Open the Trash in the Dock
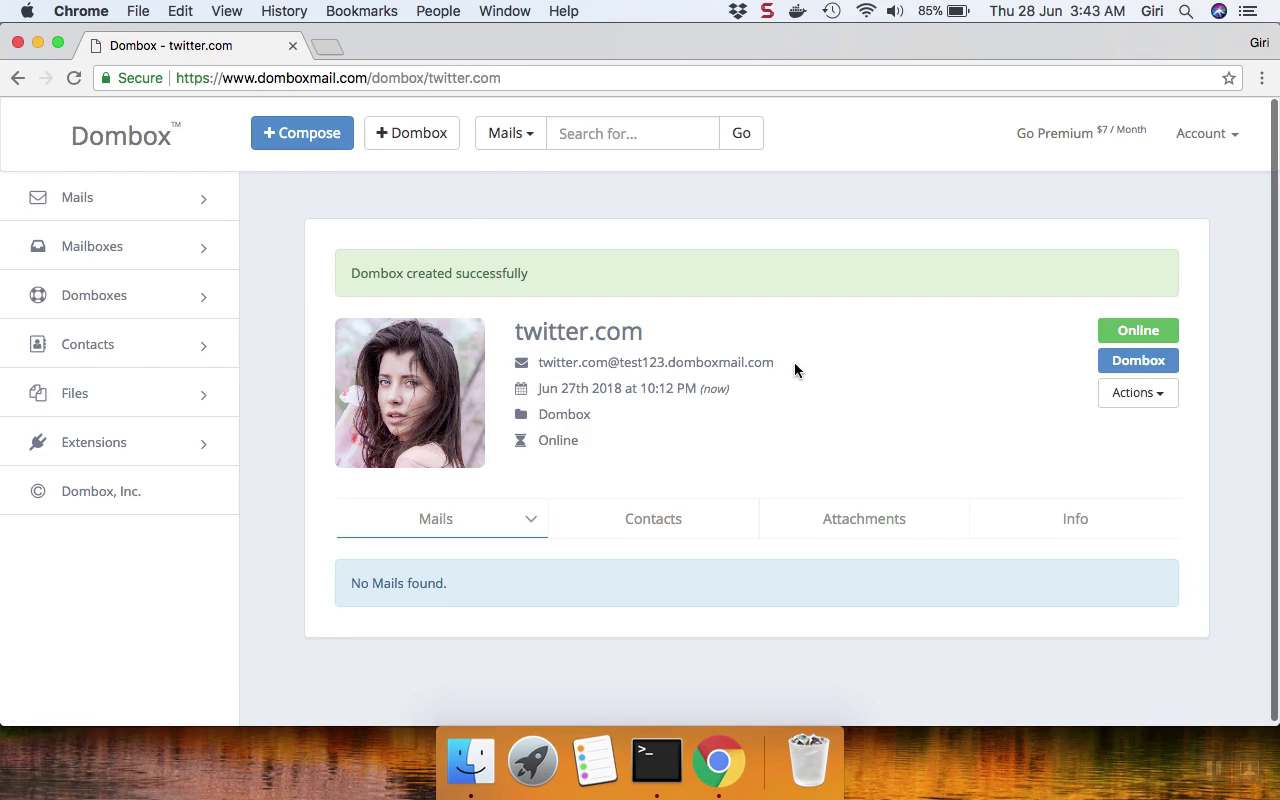The width and height of the screenshot is (1280, 800). pyautogui.click(x=808, y=761)
